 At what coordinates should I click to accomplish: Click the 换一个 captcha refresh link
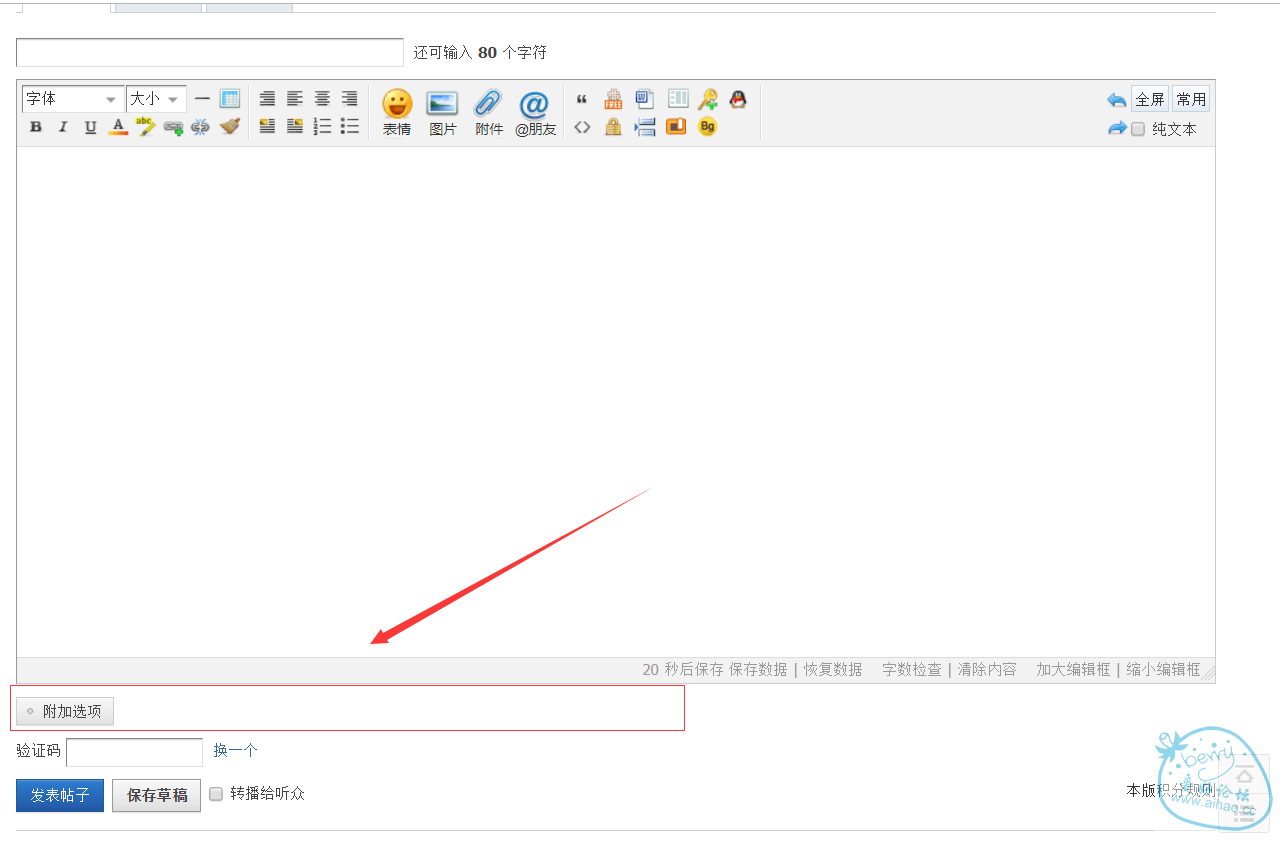pos(235,750)
